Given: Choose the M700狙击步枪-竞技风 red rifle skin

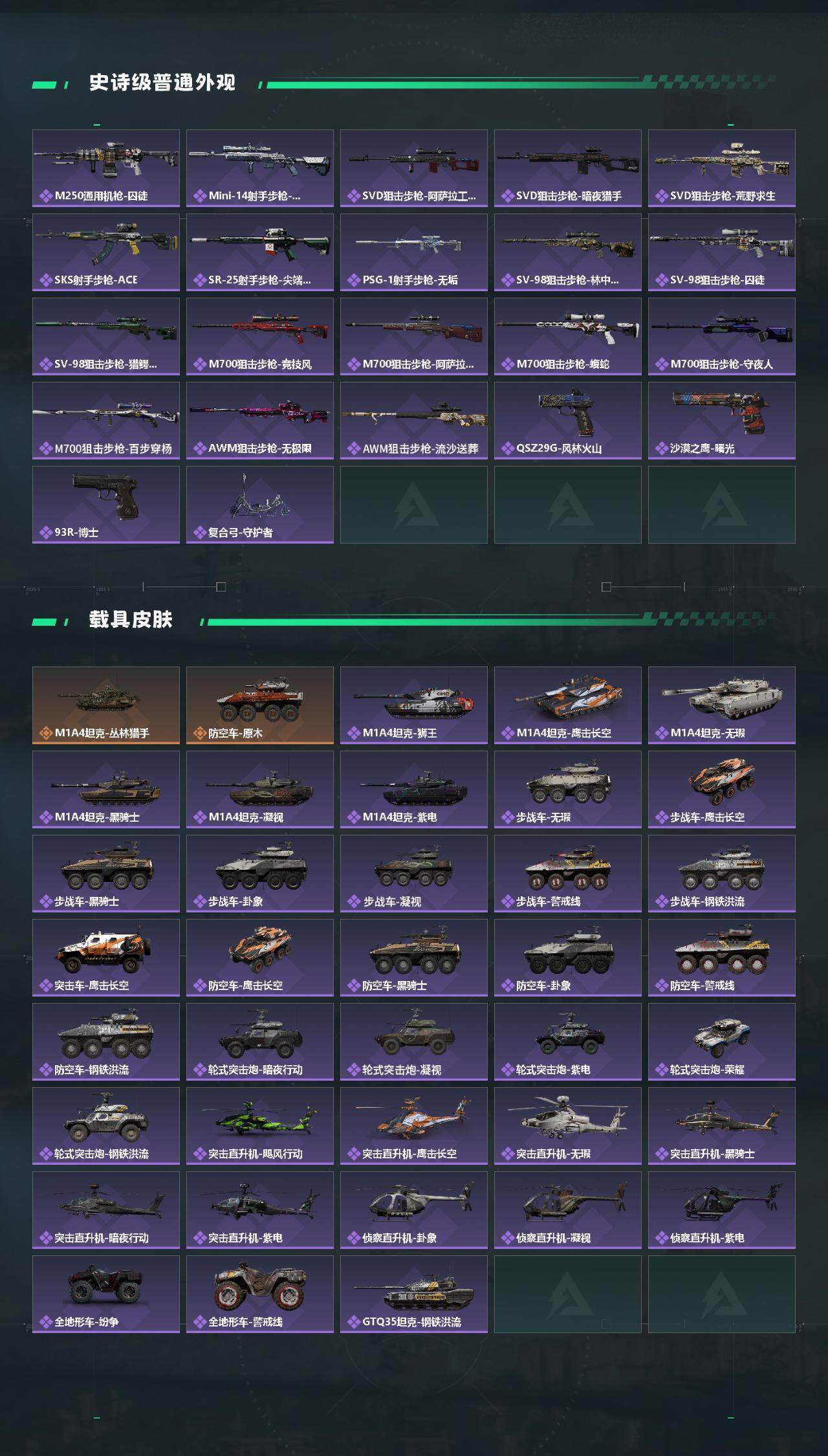Looking at the screenshot, I should pos(260,336).
